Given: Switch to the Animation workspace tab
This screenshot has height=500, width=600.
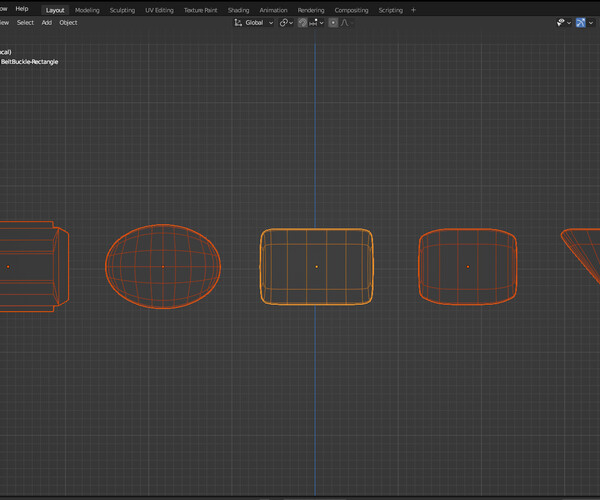Looking at the screenshot, I should coord(273,10).
